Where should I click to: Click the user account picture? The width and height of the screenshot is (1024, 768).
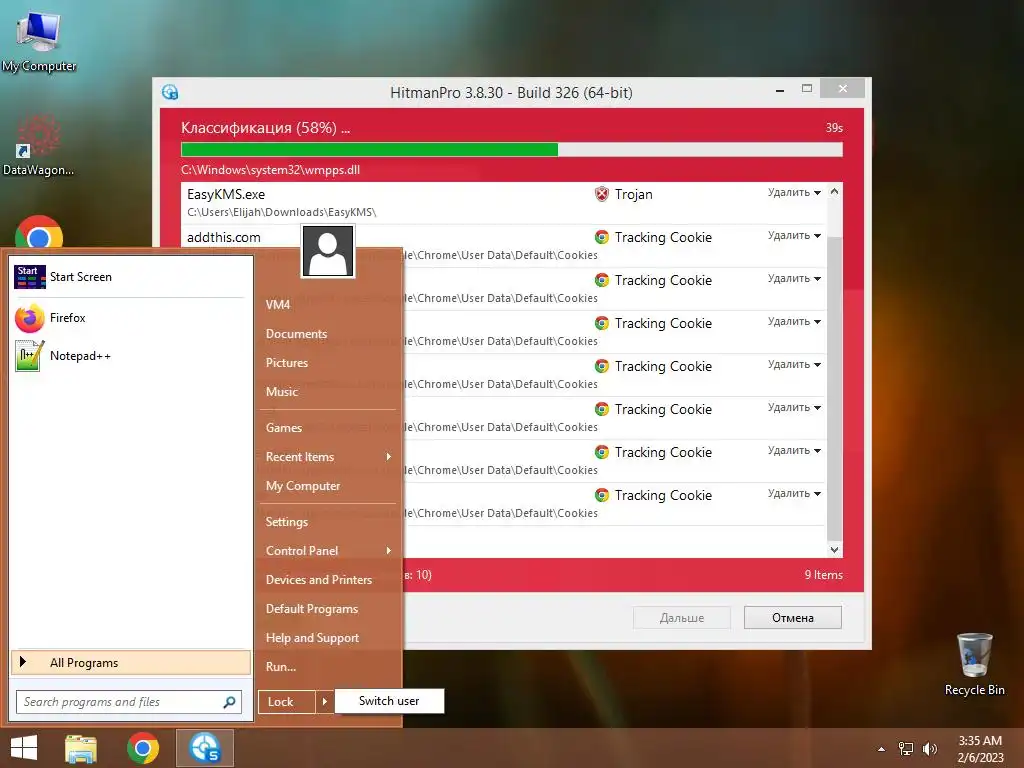click(x=328, y=251)
